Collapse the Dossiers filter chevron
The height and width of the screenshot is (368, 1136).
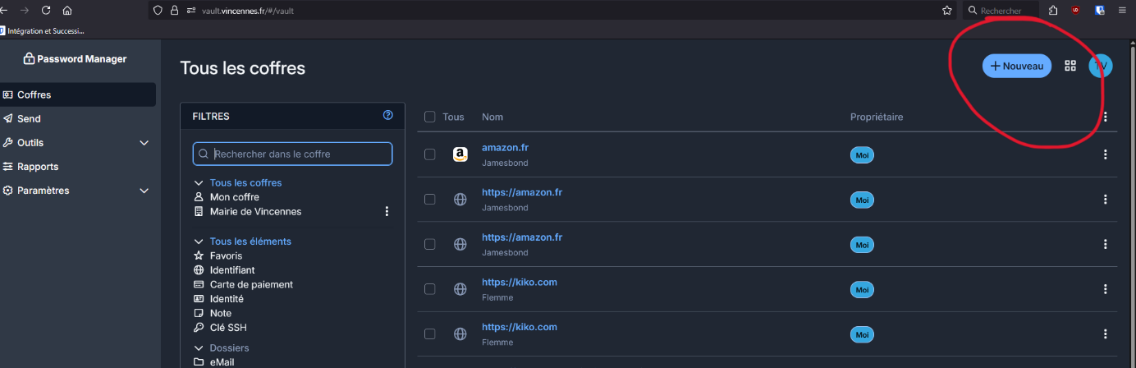click(x=199, y=348)
